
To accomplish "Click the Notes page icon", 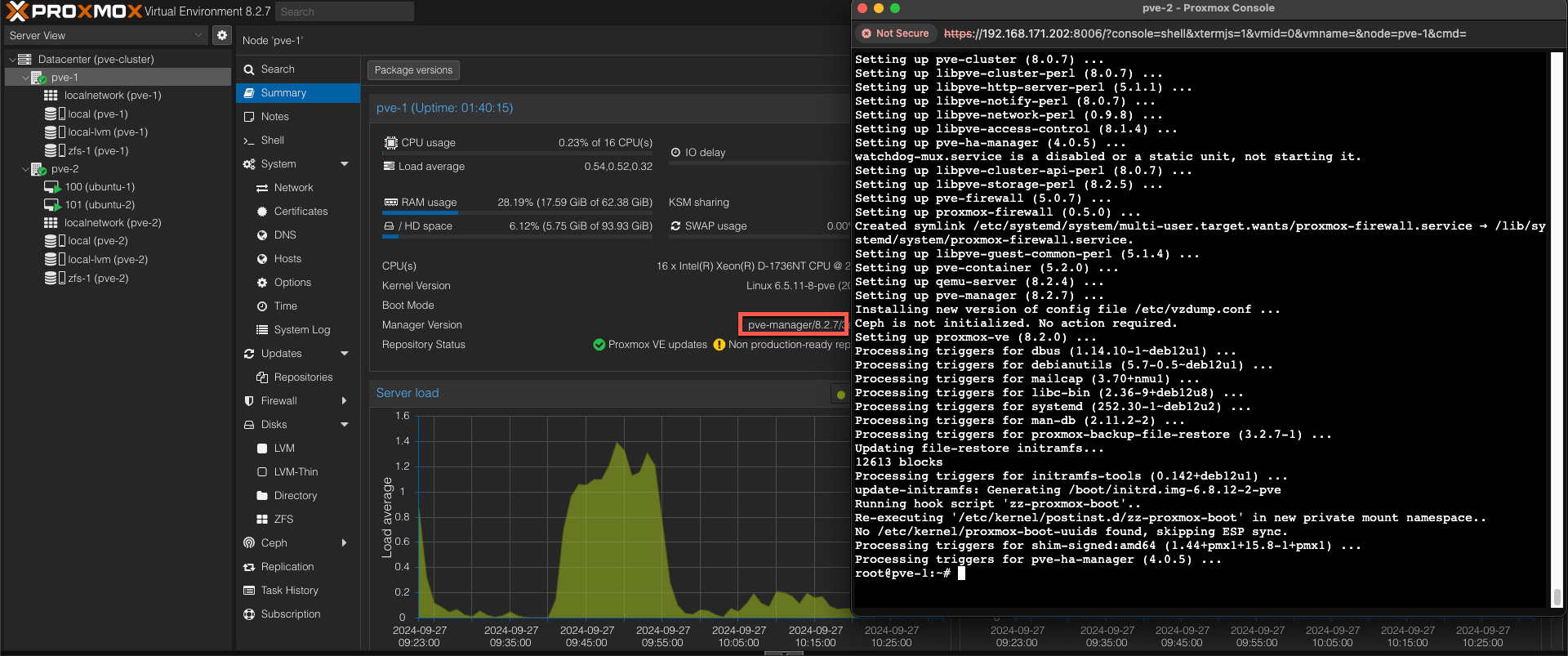I will pos(249,117).
